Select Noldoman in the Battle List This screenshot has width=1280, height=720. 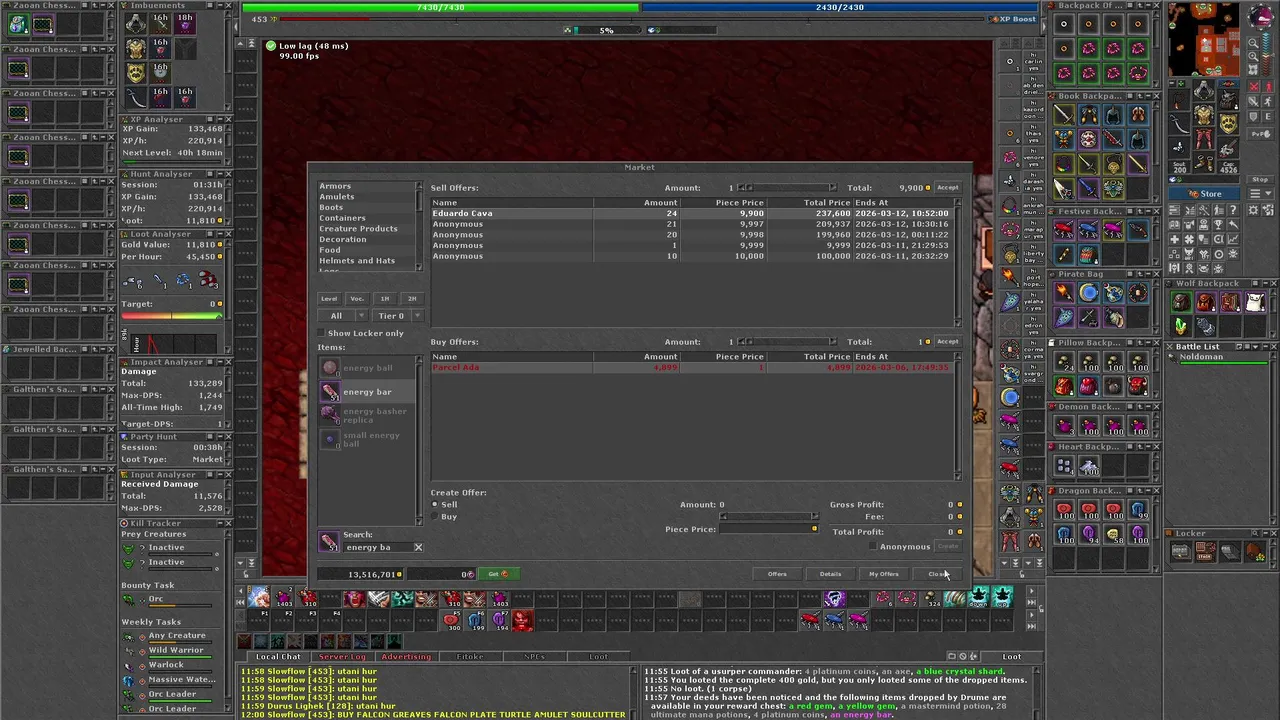(x=1217, y=359)
